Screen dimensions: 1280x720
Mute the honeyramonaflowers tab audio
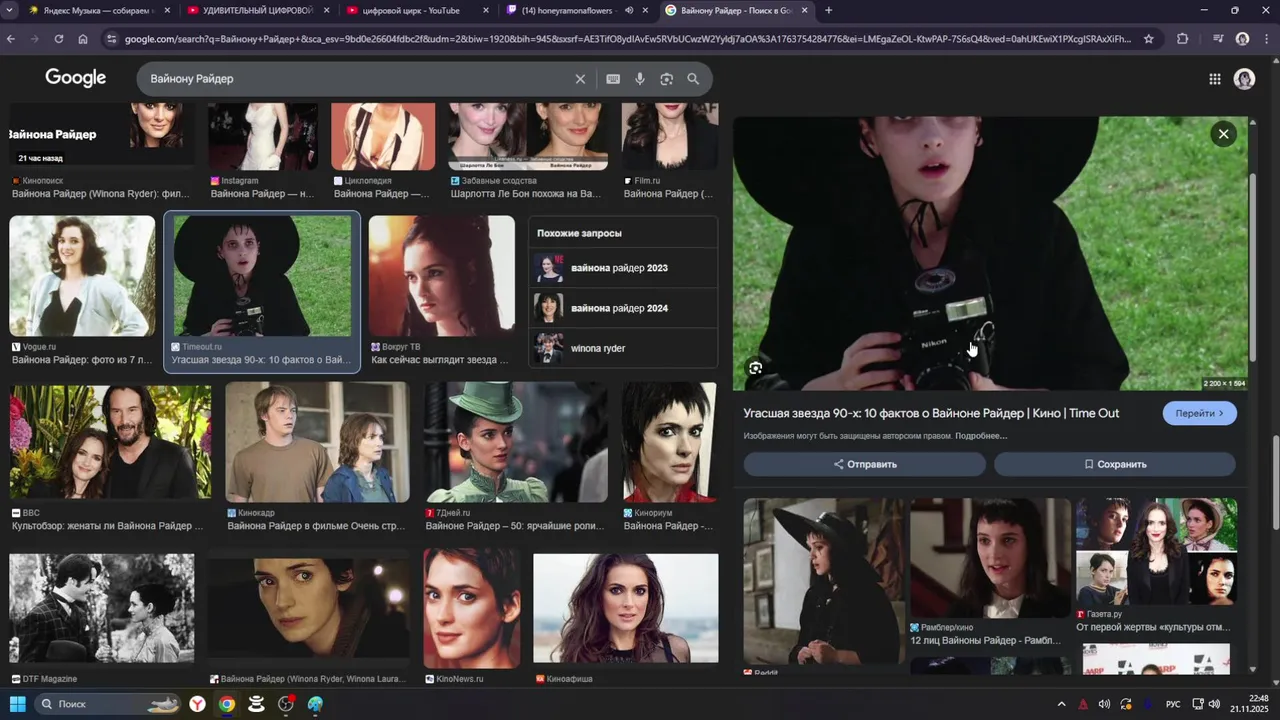[629, 11]
